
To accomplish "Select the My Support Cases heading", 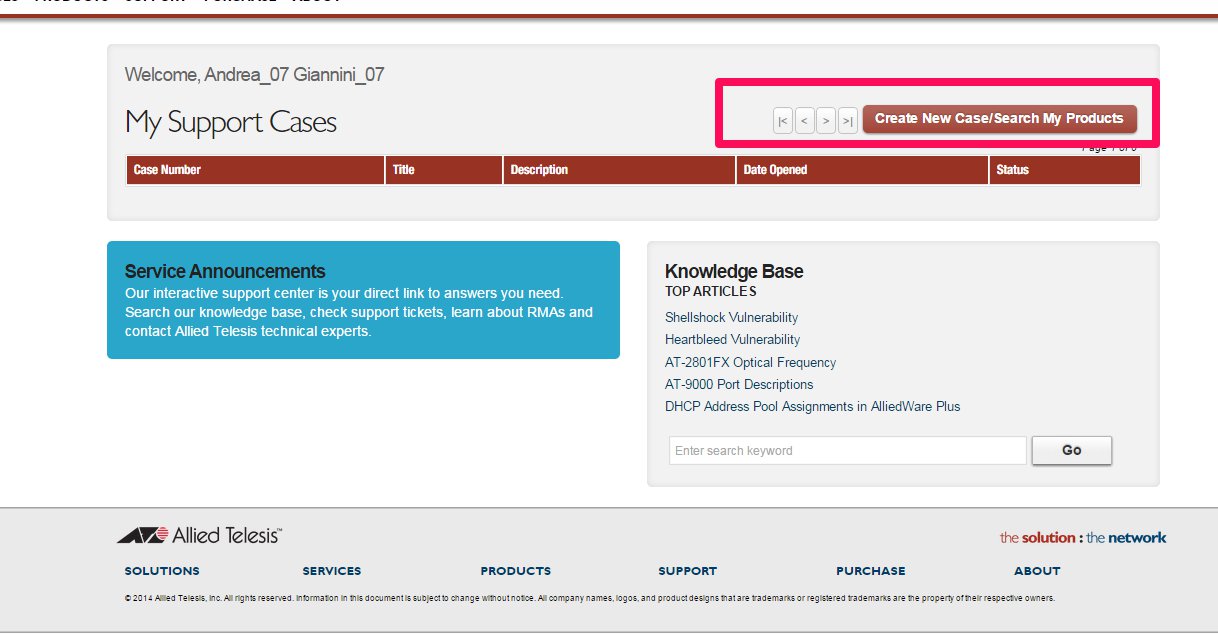I will click(231, 123).
